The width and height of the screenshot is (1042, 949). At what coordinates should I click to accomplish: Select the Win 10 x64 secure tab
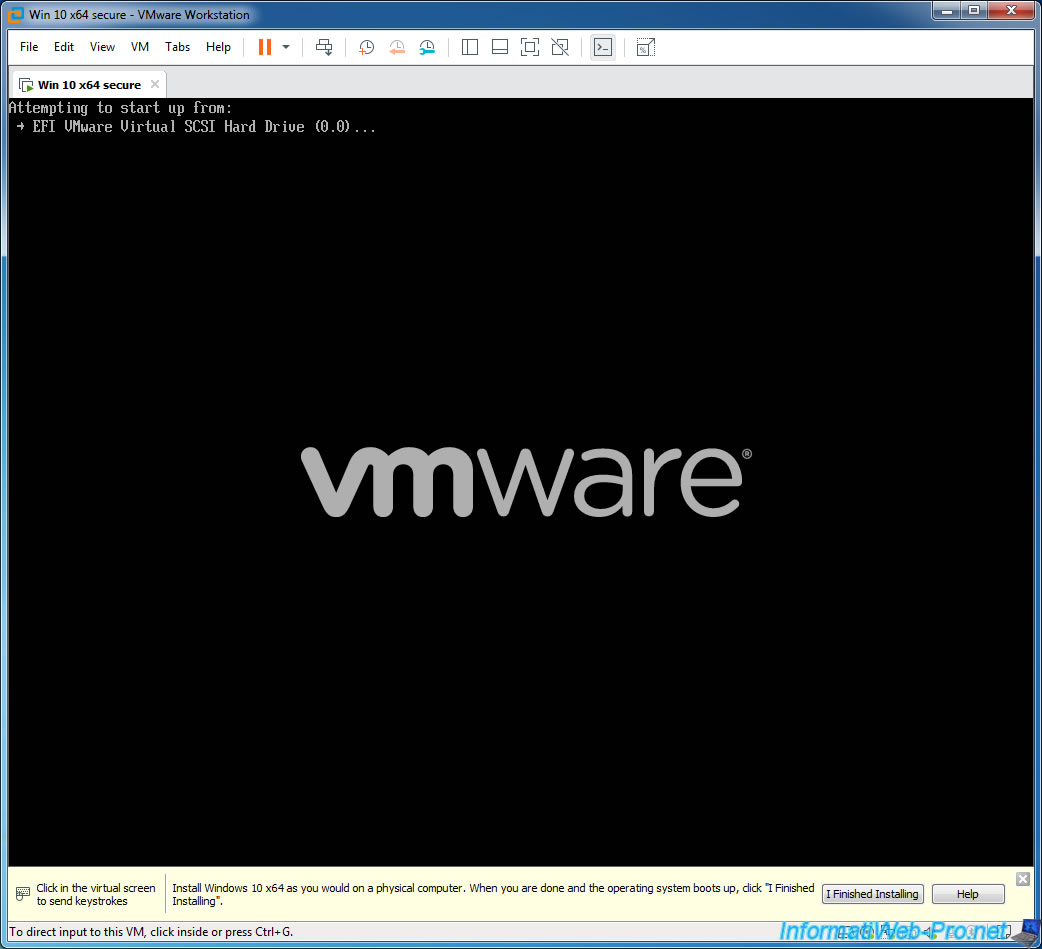point(89,85)
